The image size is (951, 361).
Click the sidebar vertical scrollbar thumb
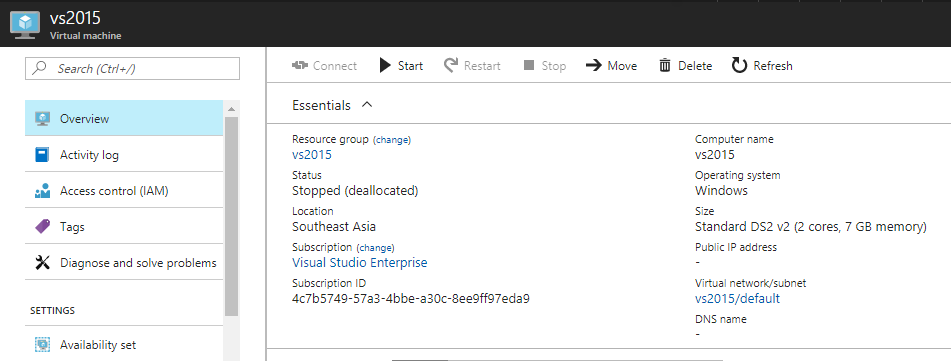point(231,216)
